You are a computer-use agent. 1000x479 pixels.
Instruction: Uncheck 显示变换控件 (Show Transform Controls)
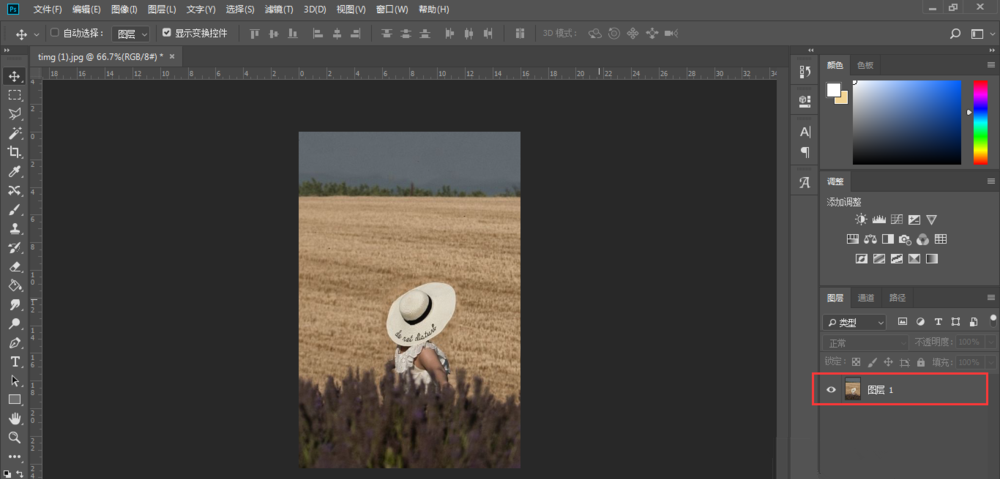pyautogui.click(x=166, y=33)
